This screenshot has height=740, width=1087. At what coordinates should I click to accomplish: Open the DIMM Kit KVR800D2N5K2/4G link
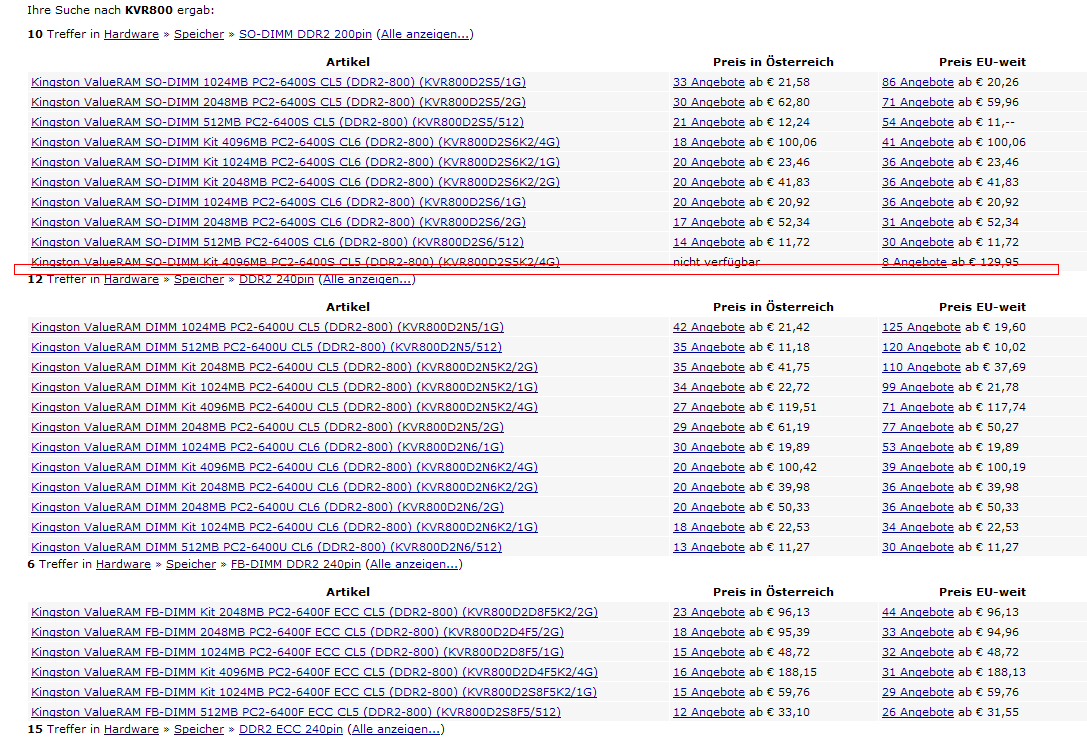(284, 408)
